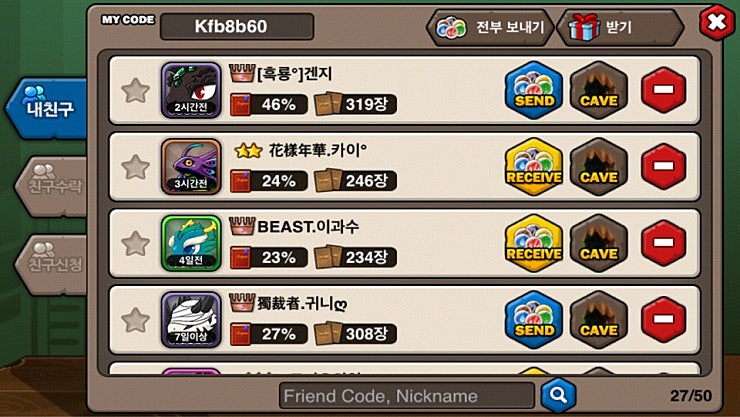Star the 獨裁者.귀니 friend row
This screenshot has width=740, height=417.
pos(135,320)
